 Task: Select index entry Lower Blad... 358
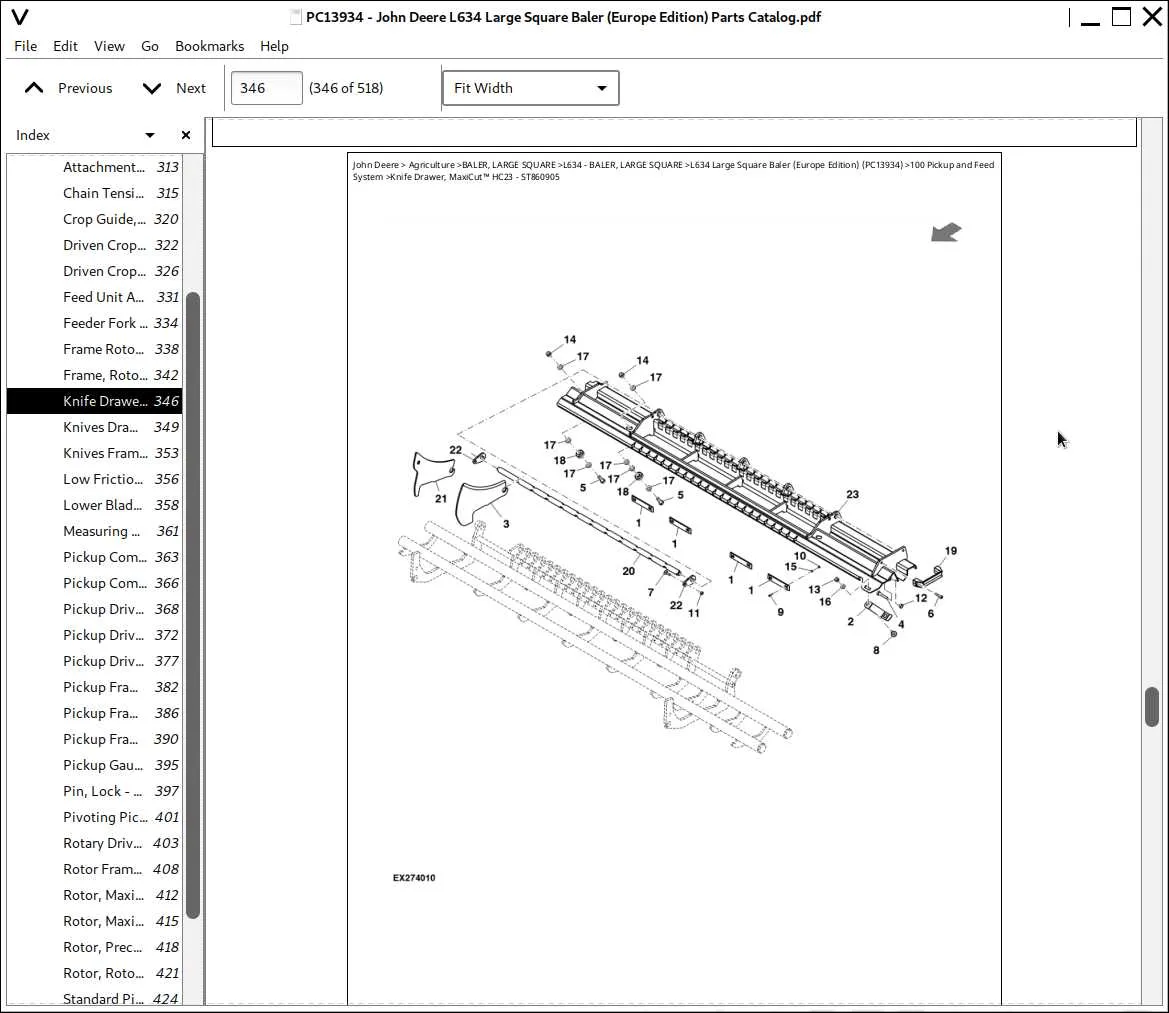click(95, 505)
